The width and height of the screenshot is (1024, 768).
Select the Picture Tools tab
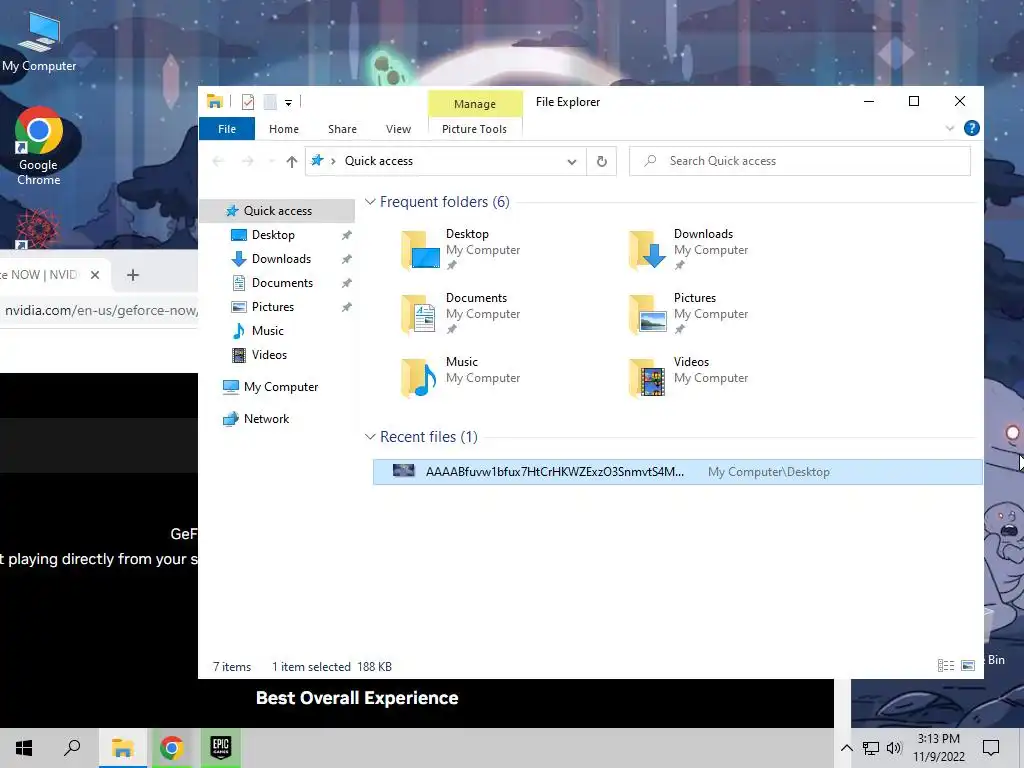[474, 129]
